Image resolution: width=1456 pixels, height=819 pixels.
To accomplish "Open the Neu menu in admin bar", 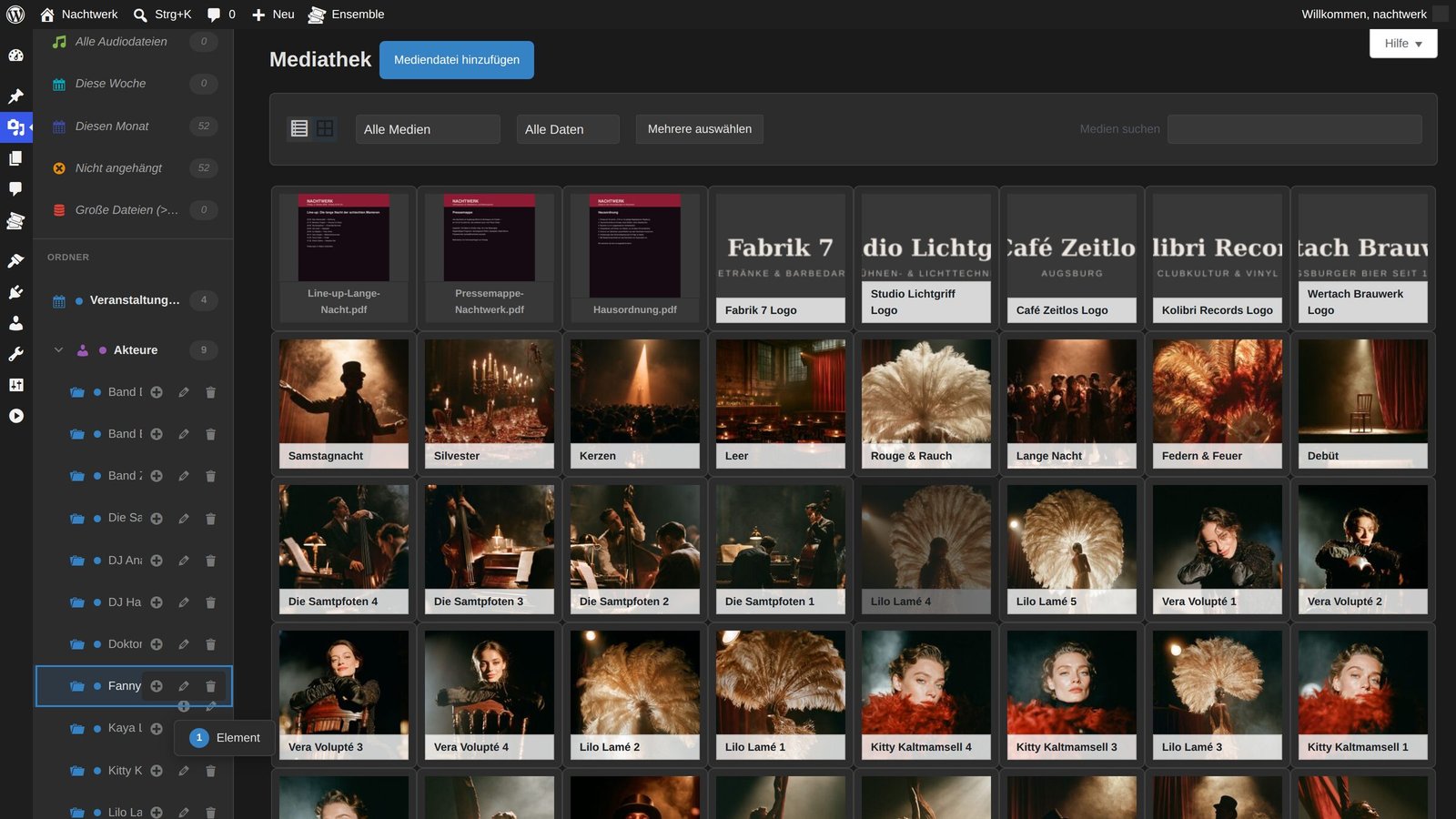I will tap(273, 15).
